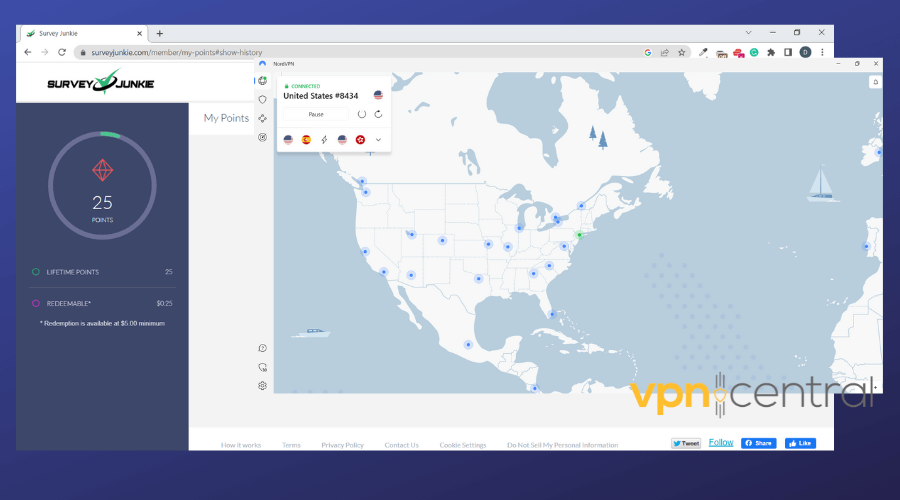This screenshot has width=900, height=500.
Task: Select the green connected server dot on map
Action: tap(579, 235)
